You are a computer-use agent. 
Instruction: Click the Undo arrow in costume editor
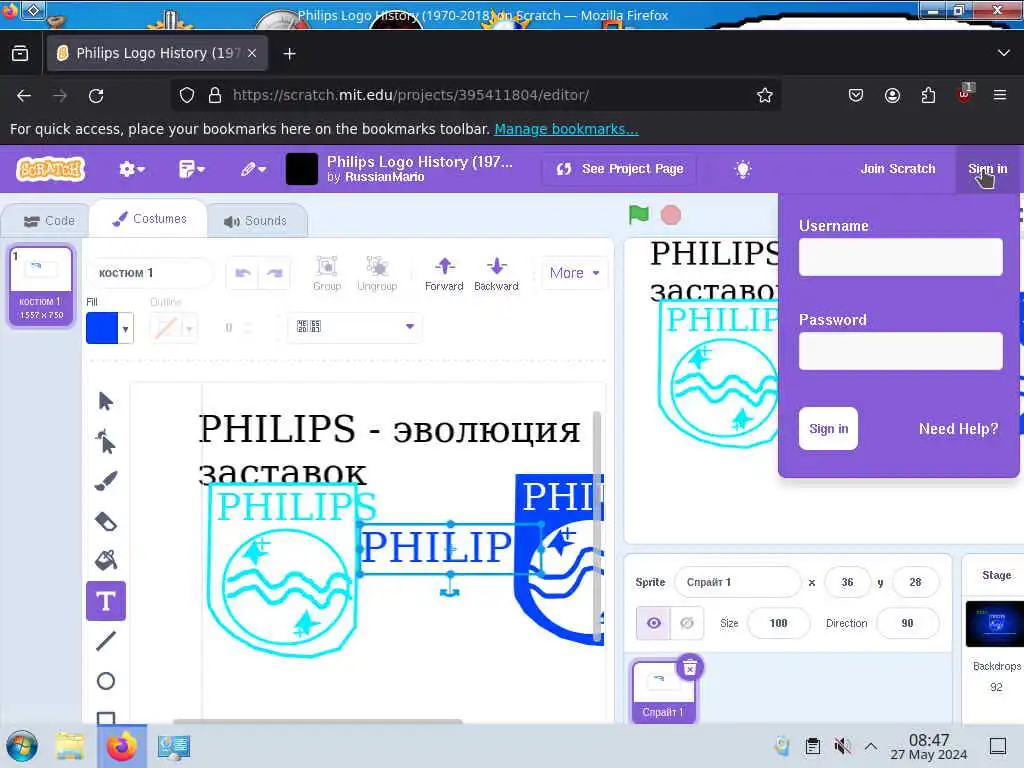pos(243,273)
